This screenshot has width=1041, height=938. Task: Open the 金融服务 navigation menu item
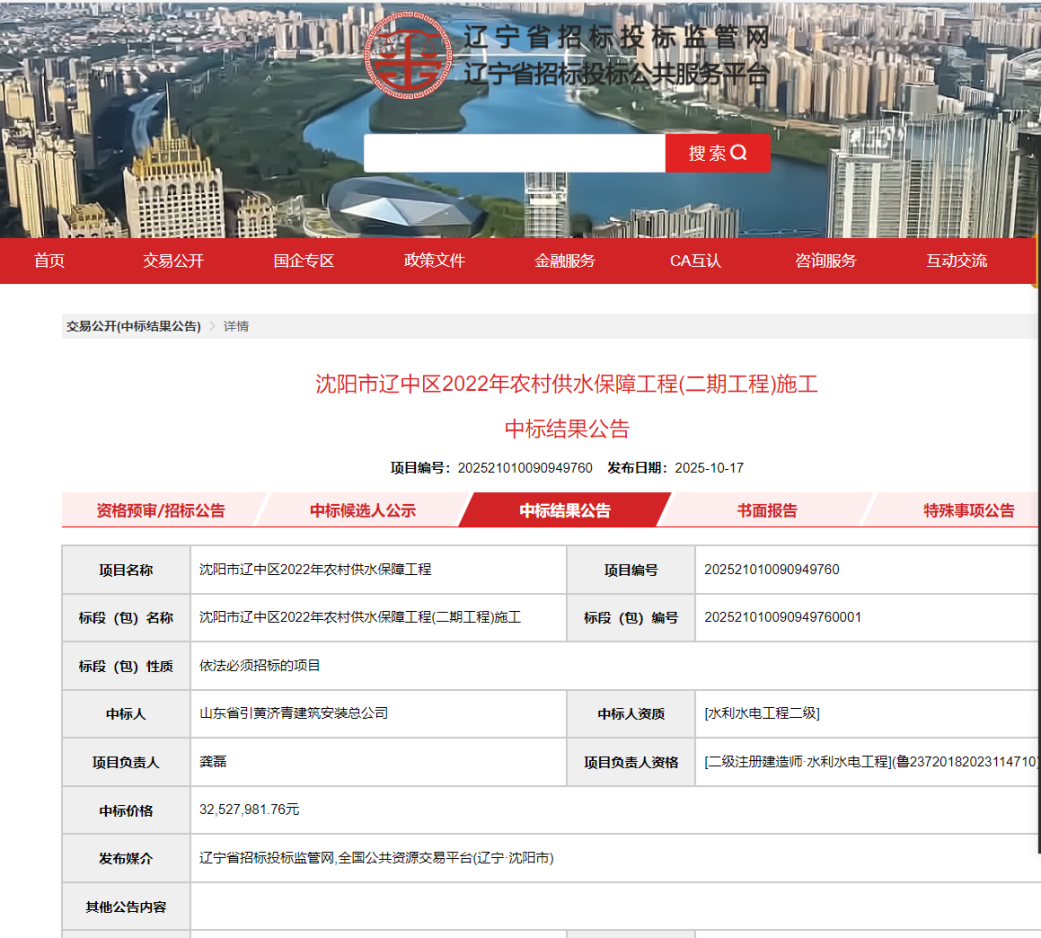[x=564, y=260]
